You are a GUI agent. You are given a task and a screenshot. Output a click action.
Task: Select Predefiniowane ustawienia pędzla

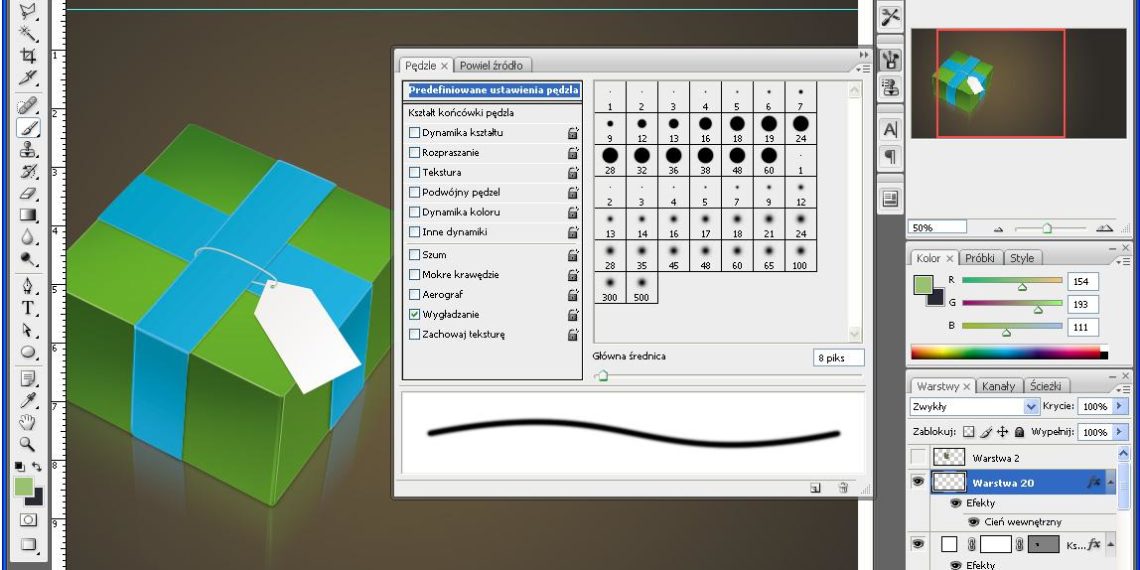493,90
